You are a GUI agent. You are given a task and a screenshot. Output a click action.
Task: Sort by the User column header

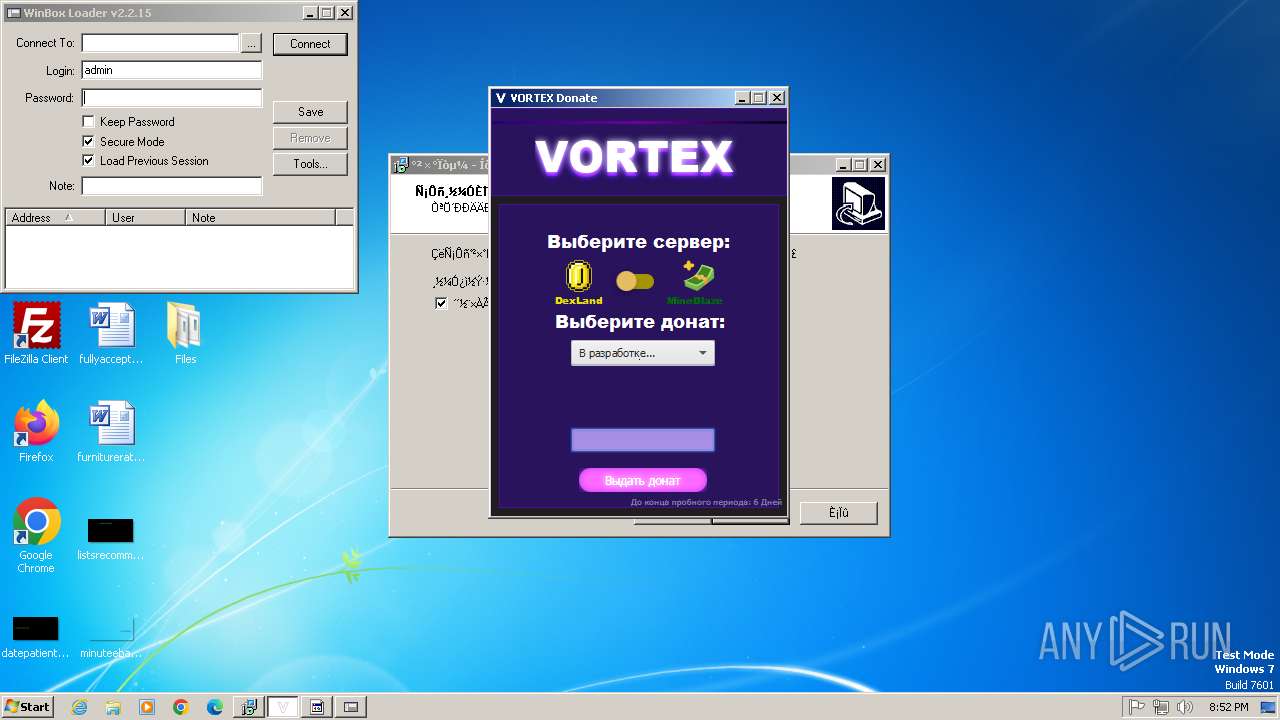[x=145, y=217]
